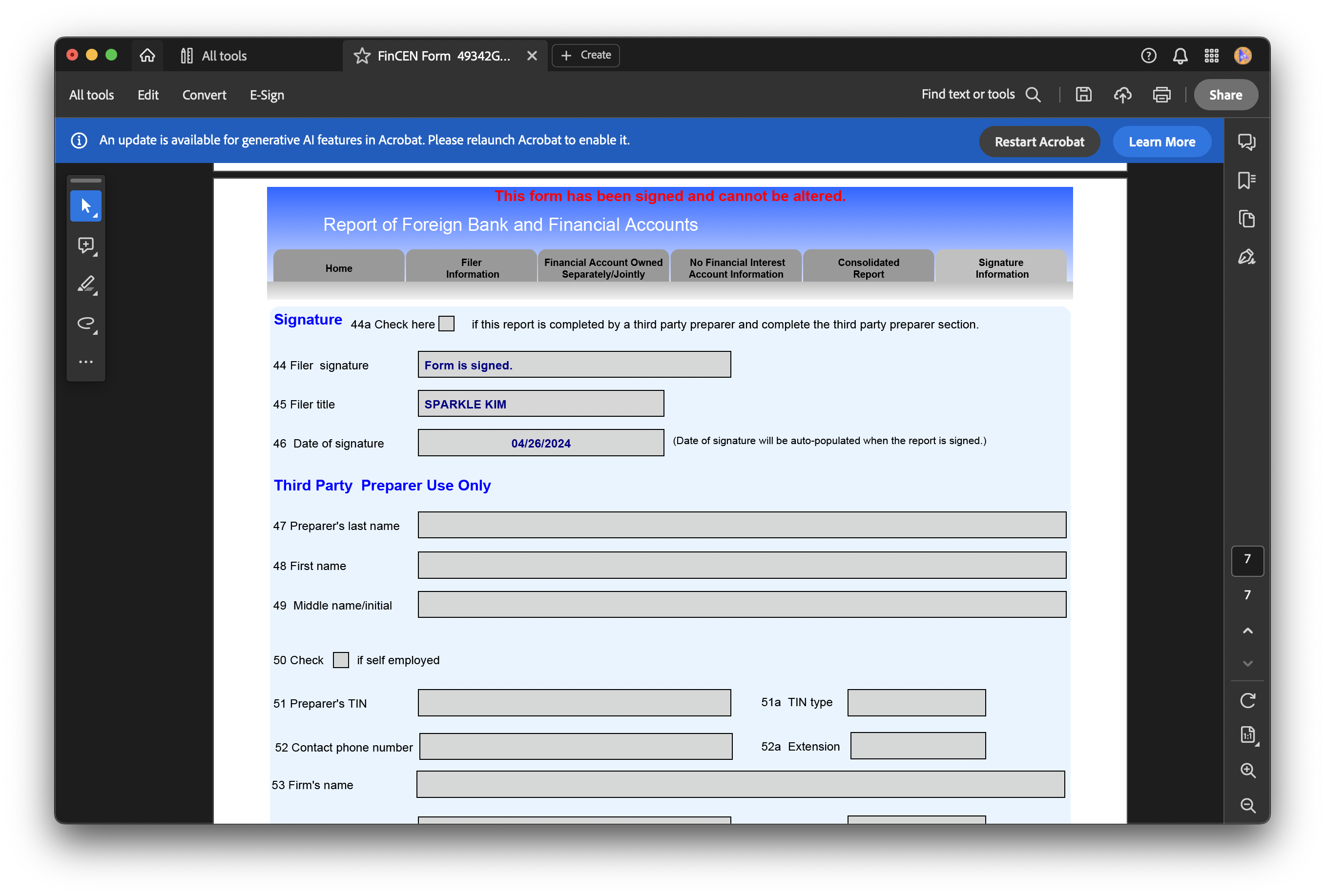The height and width of the screenshot is (896, 1325).
Task: Click the Restart Acrobat button
Action: tap(1039, 142)
